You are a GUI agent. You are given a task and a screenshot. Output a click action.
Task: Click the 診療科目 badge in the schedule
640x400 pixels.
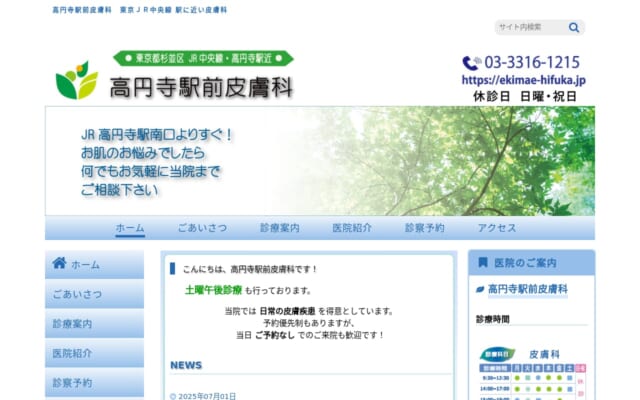point(497,354)
